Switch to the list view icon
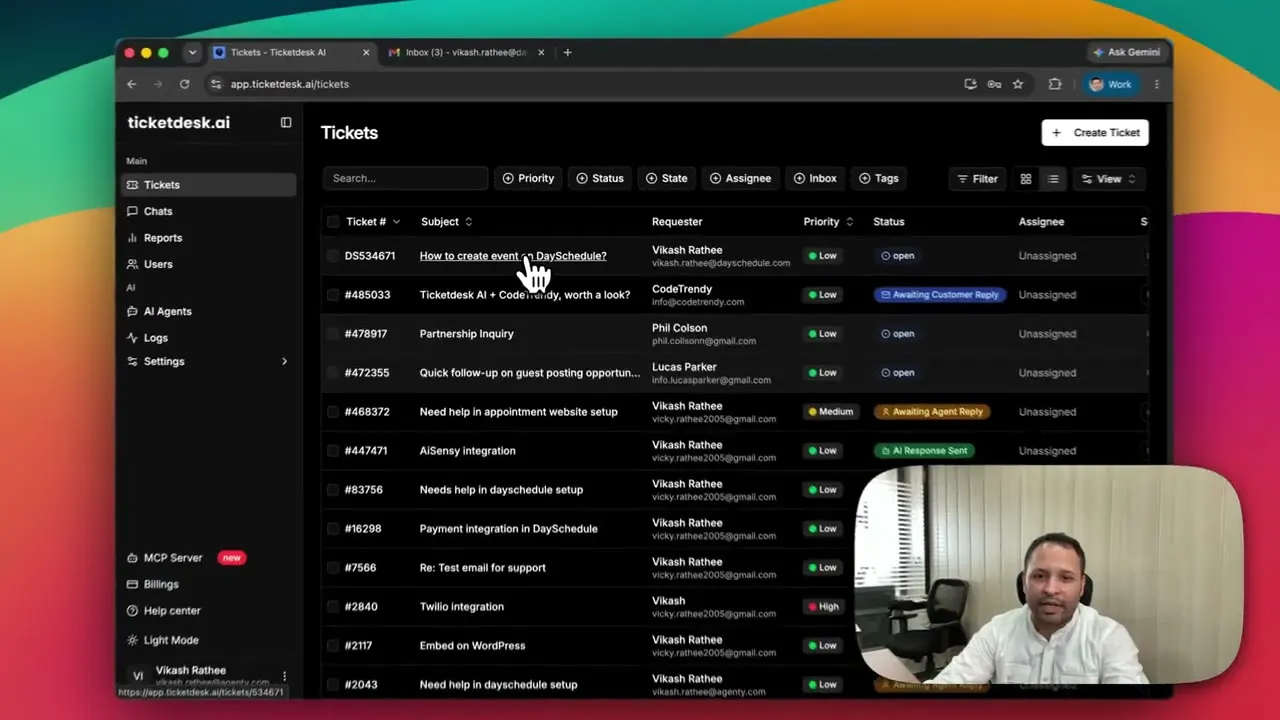The width and height of the screenshot is (1280, 720). 1053,179
